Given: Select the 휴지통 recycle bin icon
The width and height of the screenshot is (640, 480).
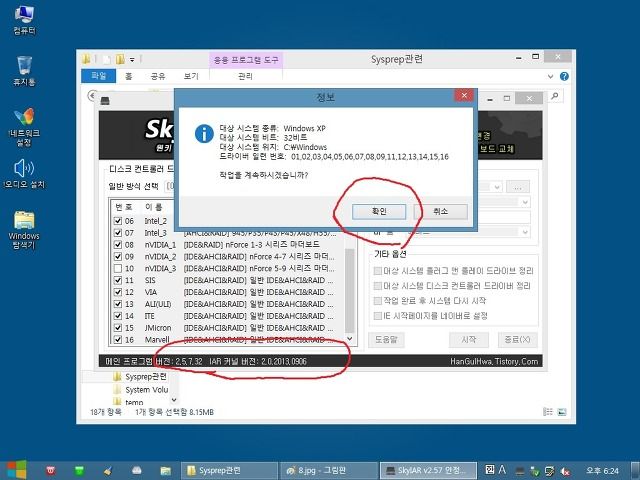Looking at the screenshot, I should pos(24,71).
